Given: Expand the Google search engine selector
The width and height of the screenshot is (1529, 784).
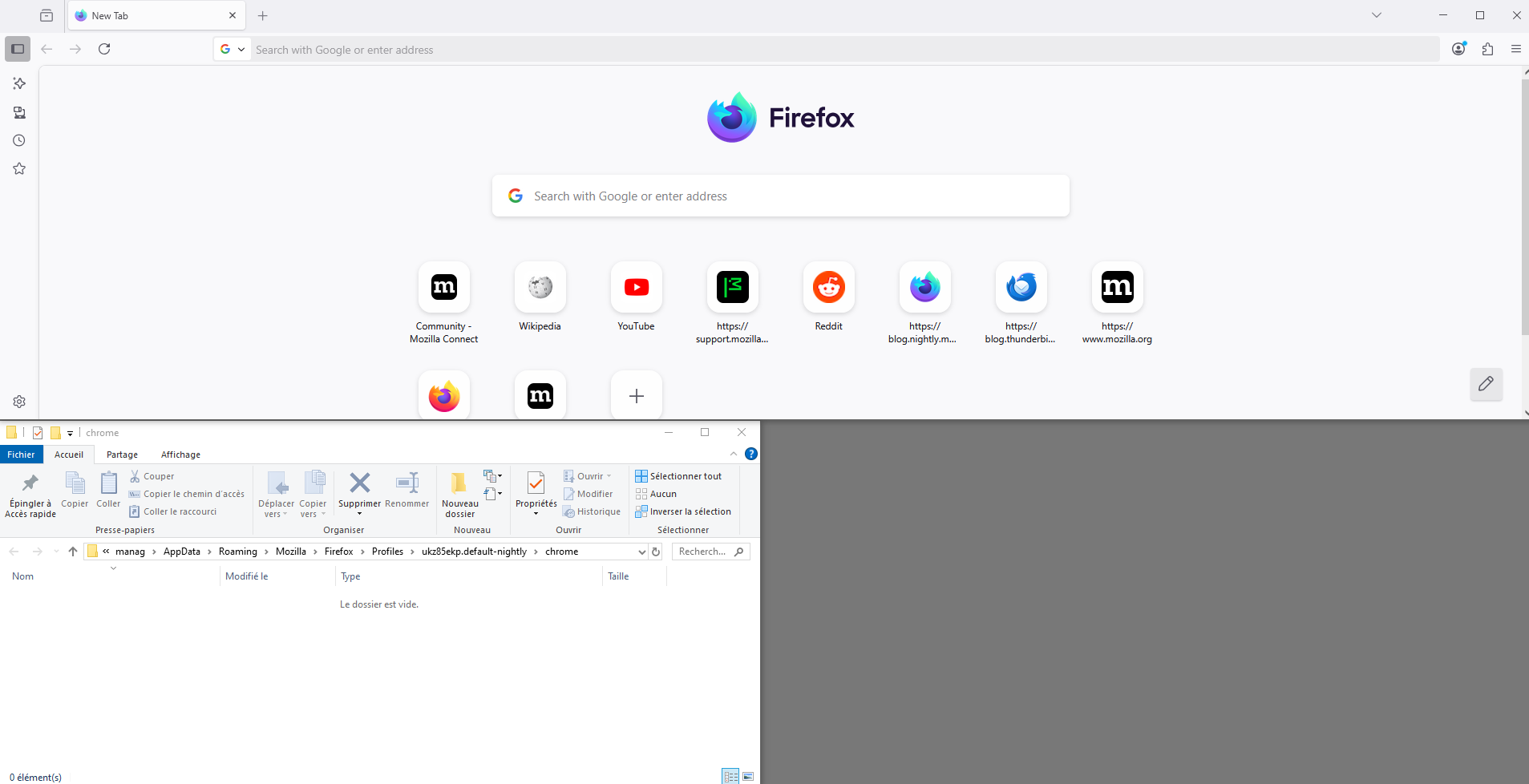Looking at the screenshot, I should [x=233, y=49].
